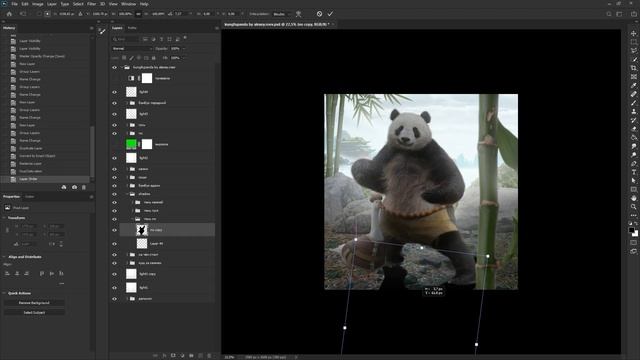
Task: Hide the top kungfupanda group layer
Action: coord(114,67)
